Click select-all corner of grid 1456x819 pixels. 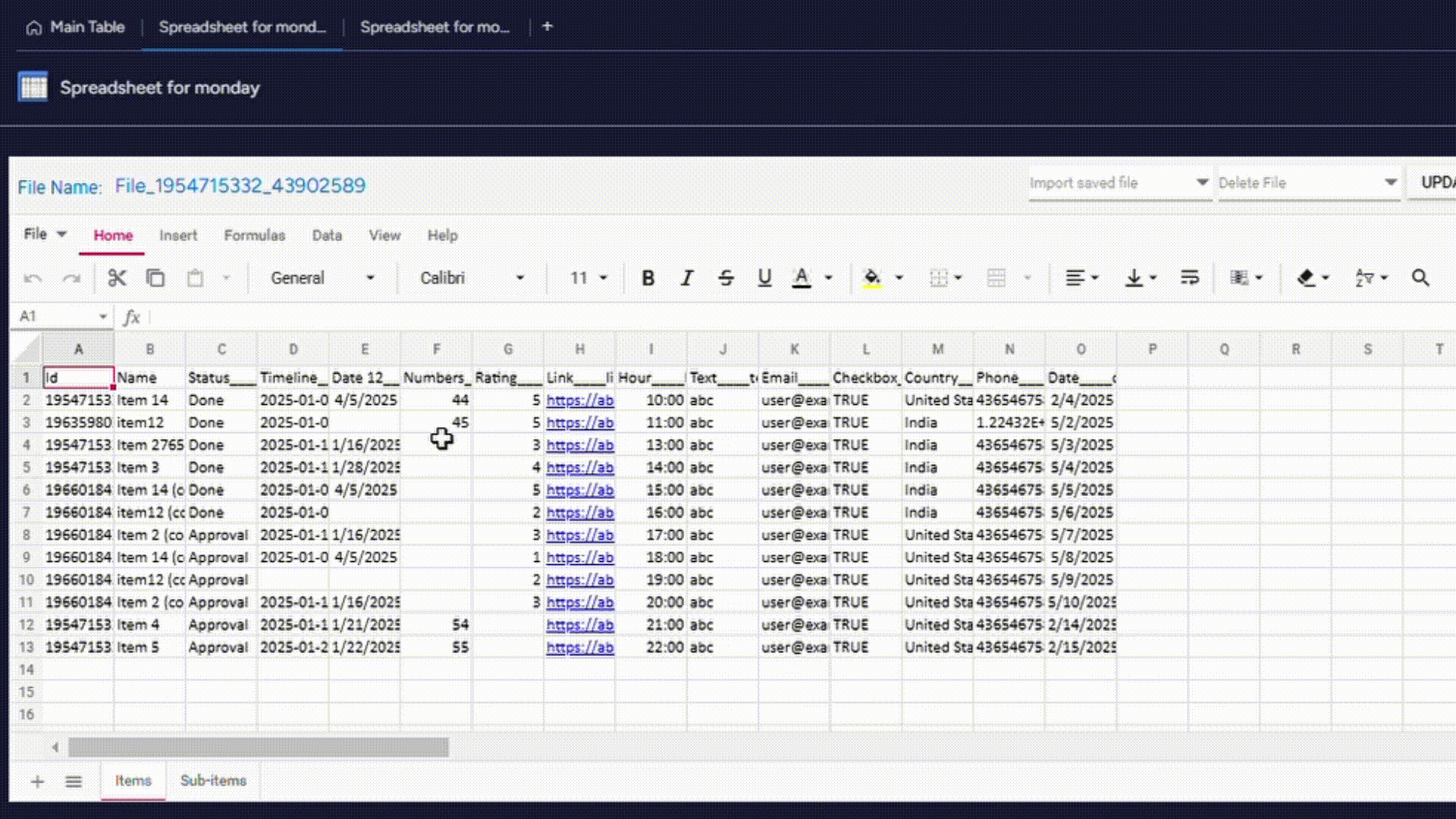pyautogui.click(x=27, y=350)
